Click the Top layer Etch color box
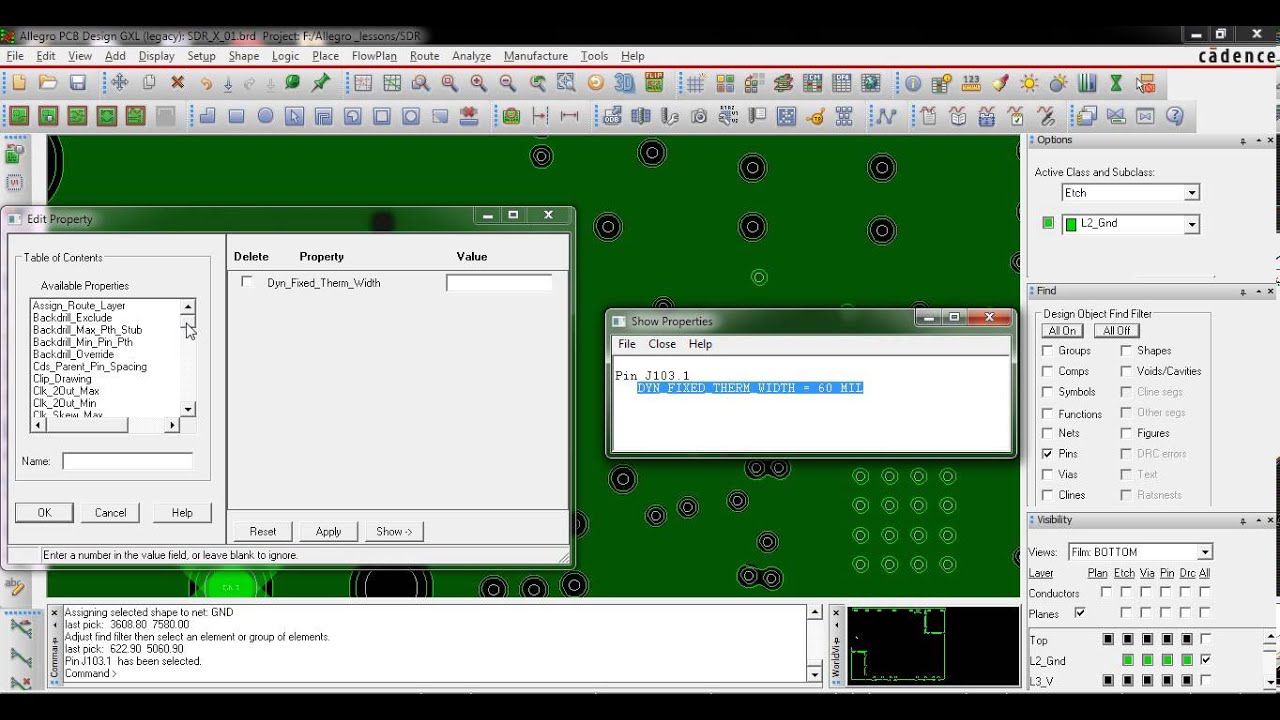 click(1128, 640)
